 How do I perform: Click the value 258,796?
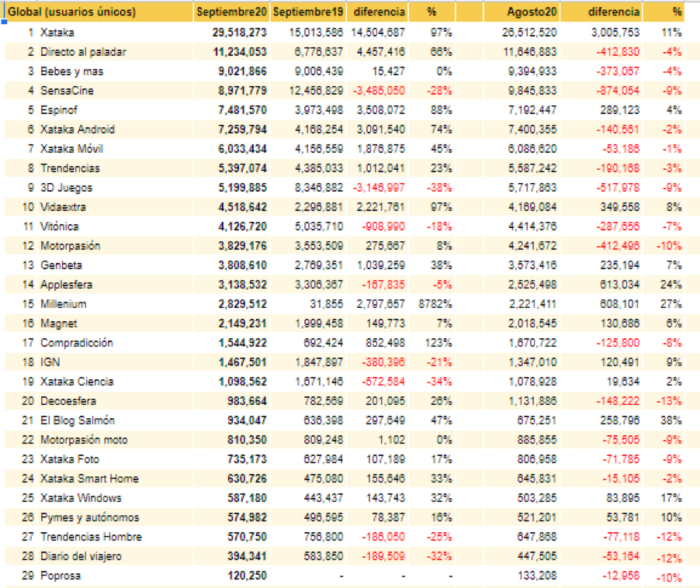[620, 421]
